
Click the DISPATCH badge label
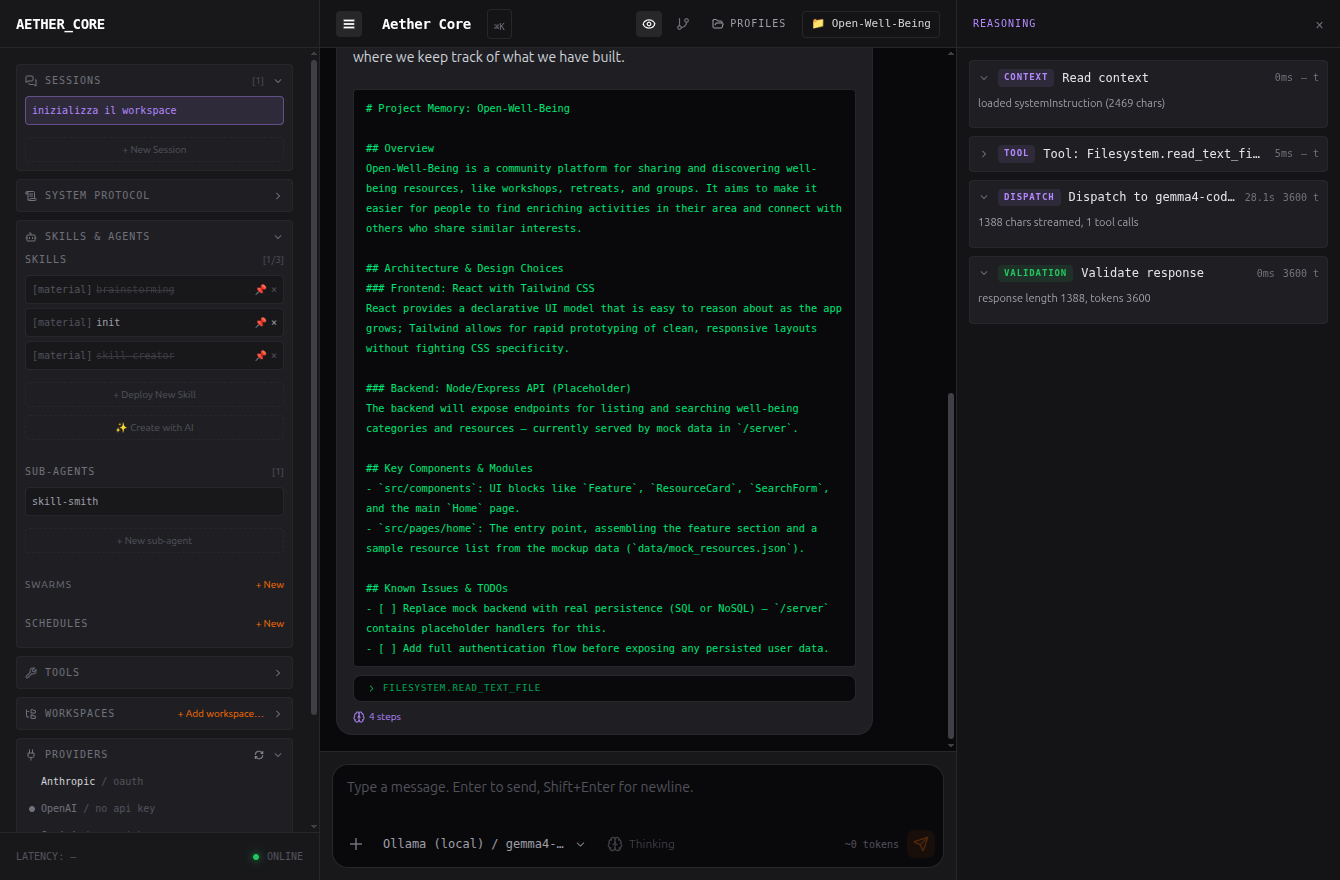[1028, 197]
